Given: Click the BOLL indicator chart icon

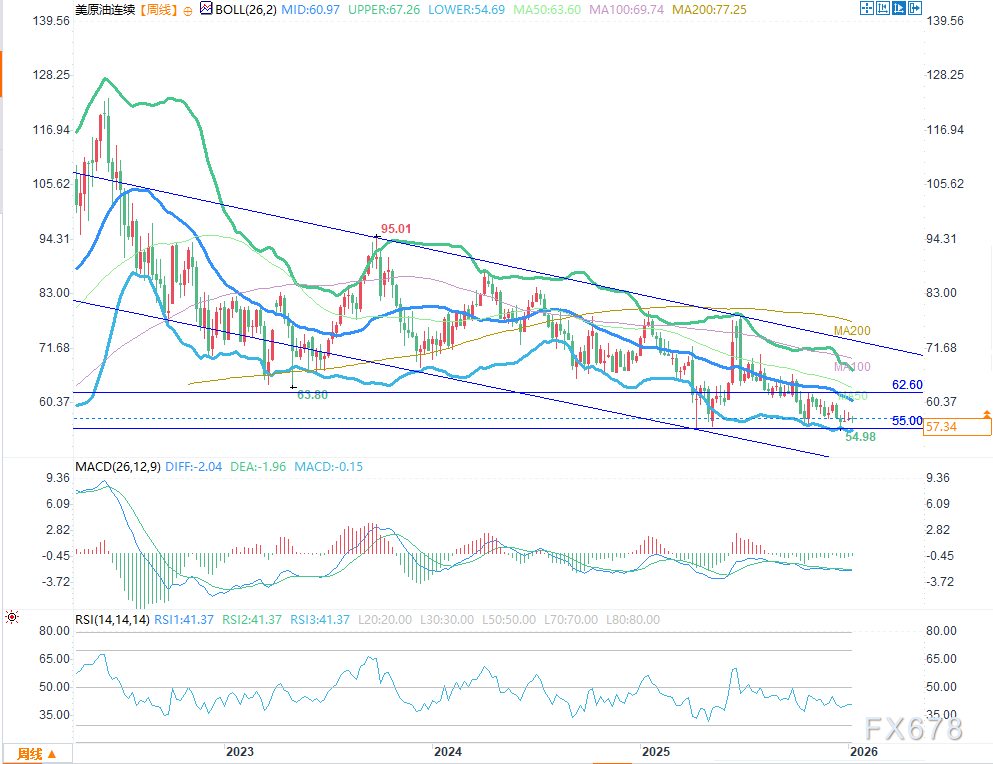Looking at the screenshot, I should click(206, 8).
